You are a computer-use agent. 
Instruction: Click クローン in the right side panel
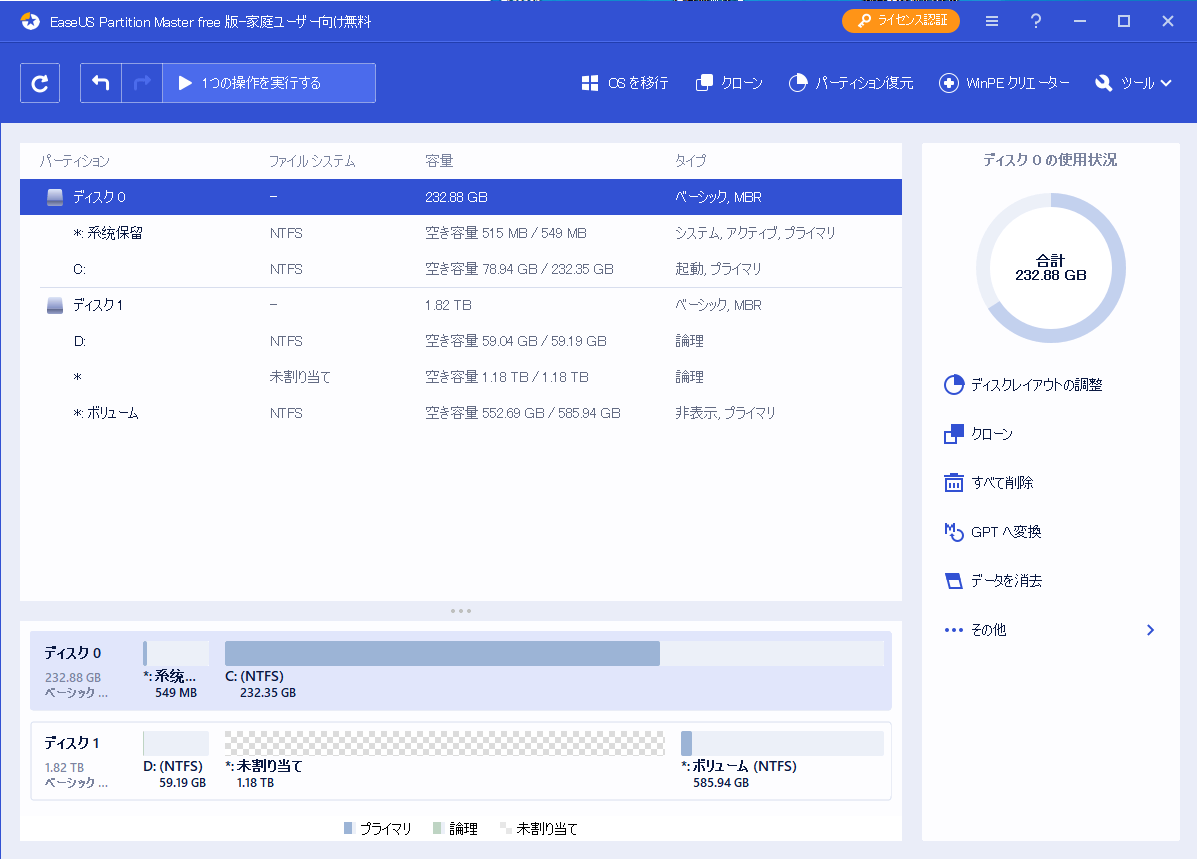pos(979,434)
